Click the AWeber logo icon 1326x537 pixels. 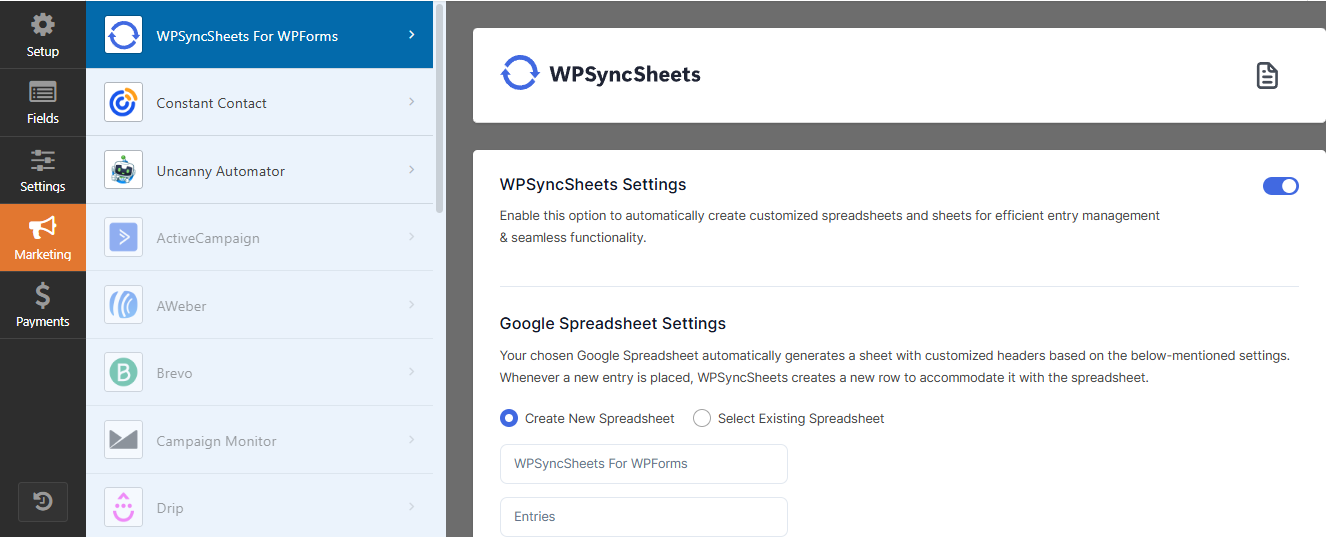[x=124, y=305]
